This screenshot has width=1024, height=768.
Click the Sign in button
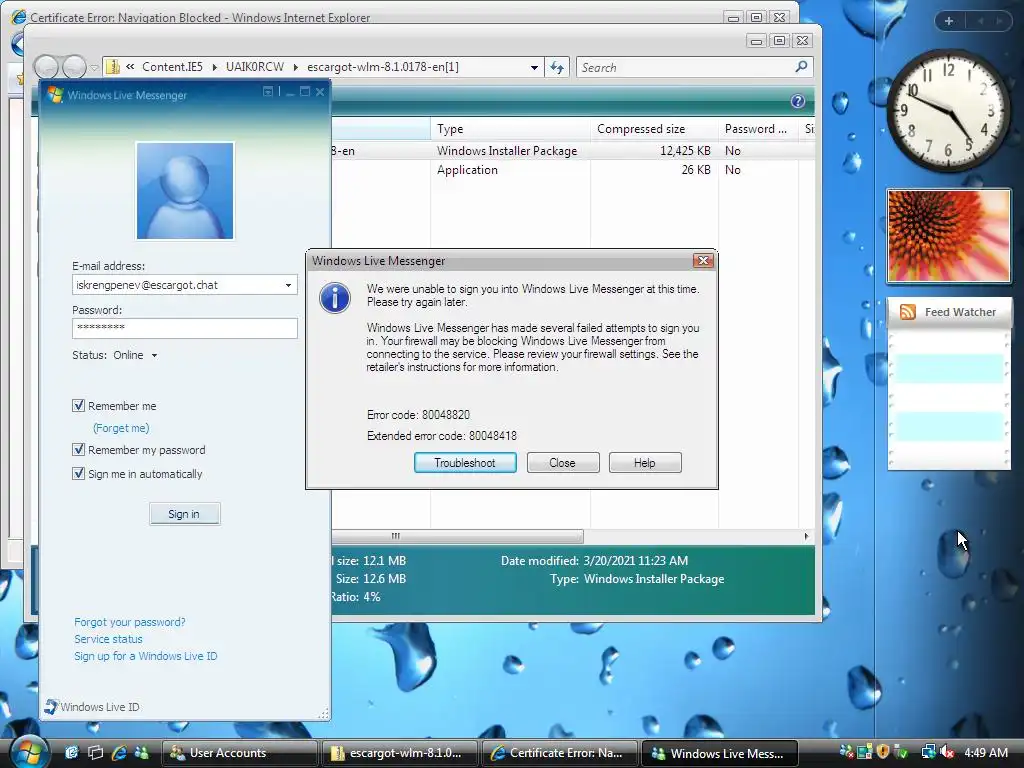pos(184,514)
